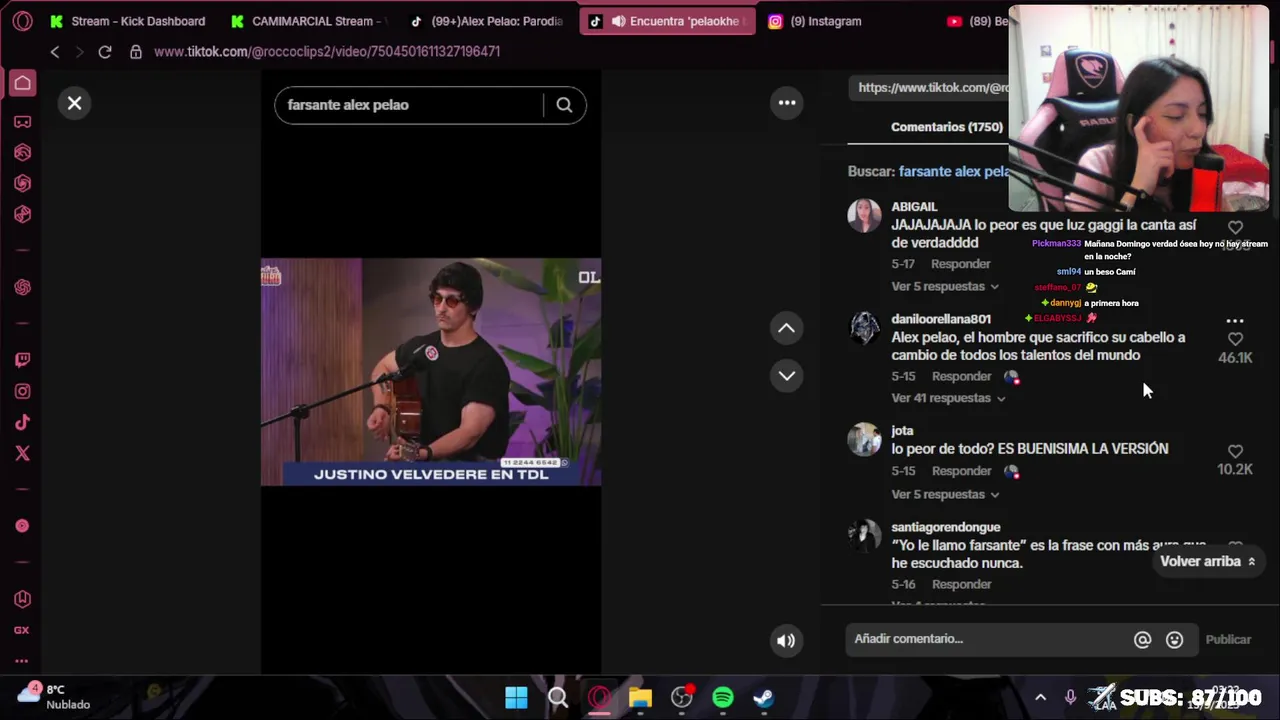Open the Comentarios (1750) tab
This screenshot has height=720, width=1280.
point(947,127)
